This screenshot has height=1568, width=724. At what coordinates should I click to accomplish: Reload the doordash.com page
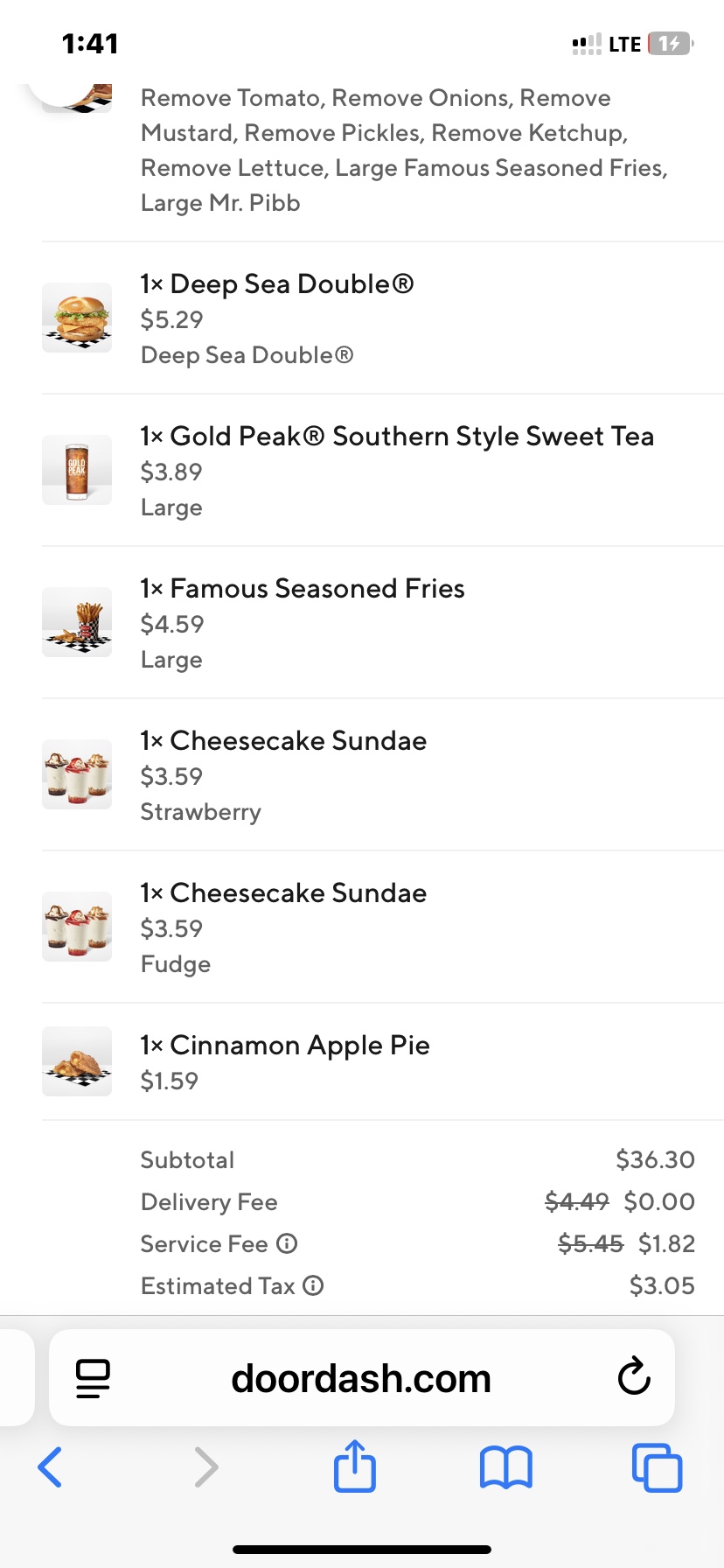(x=634, y=1377)
